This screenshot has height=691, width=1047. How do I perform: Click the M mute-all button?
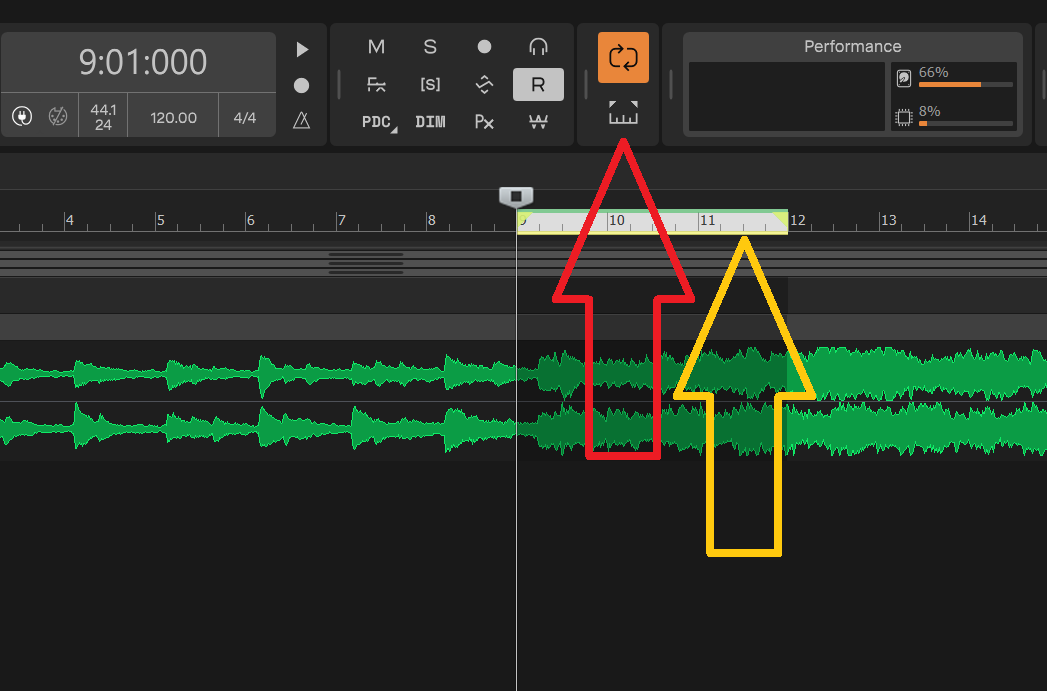[376, 47]
